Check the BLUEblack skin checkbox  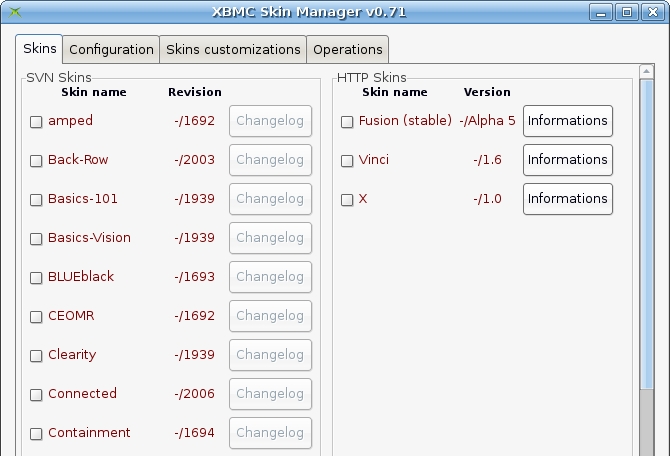pos(36,278)
